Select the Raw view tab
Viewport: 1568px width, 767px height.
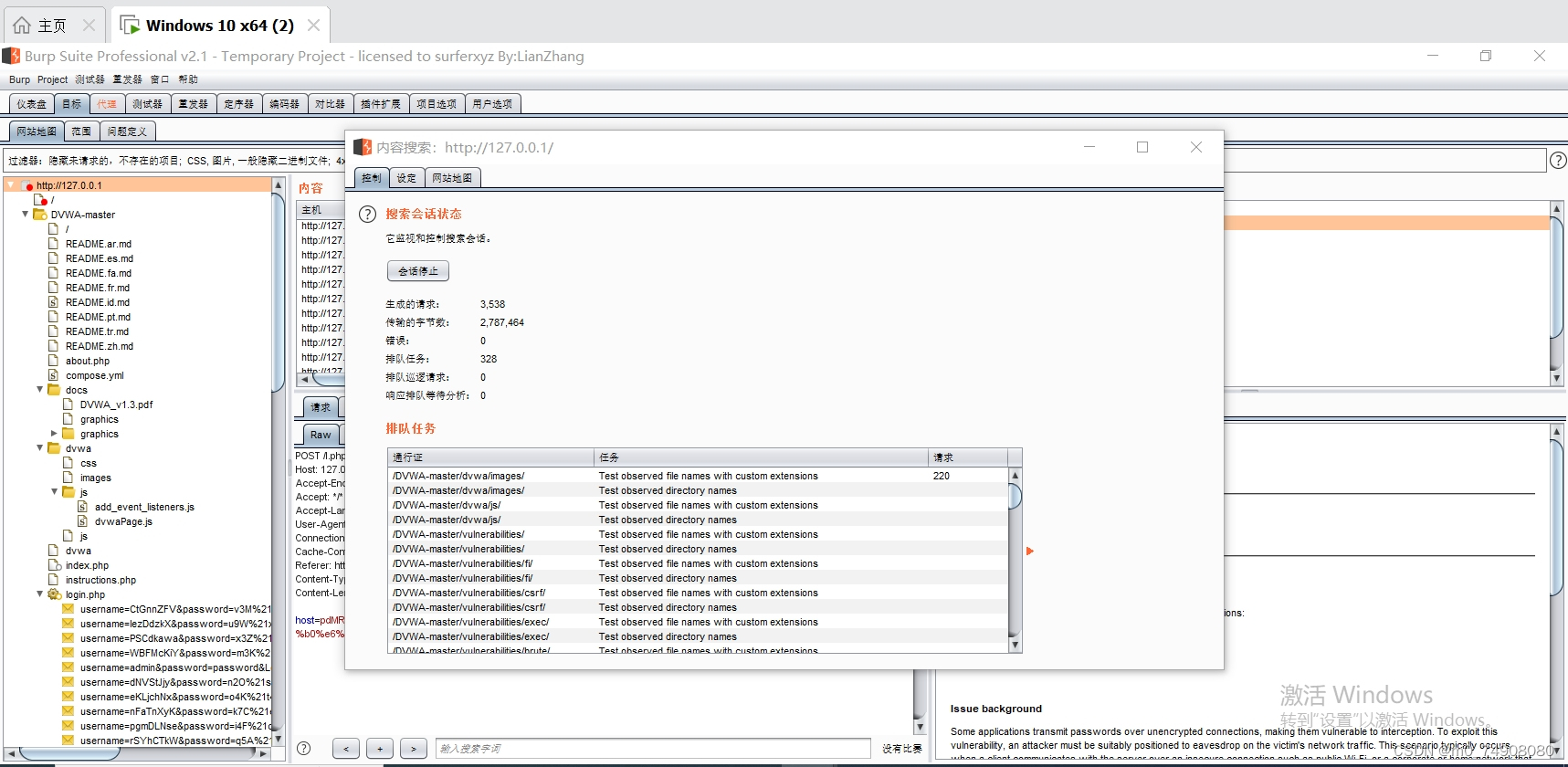point(321,435)
